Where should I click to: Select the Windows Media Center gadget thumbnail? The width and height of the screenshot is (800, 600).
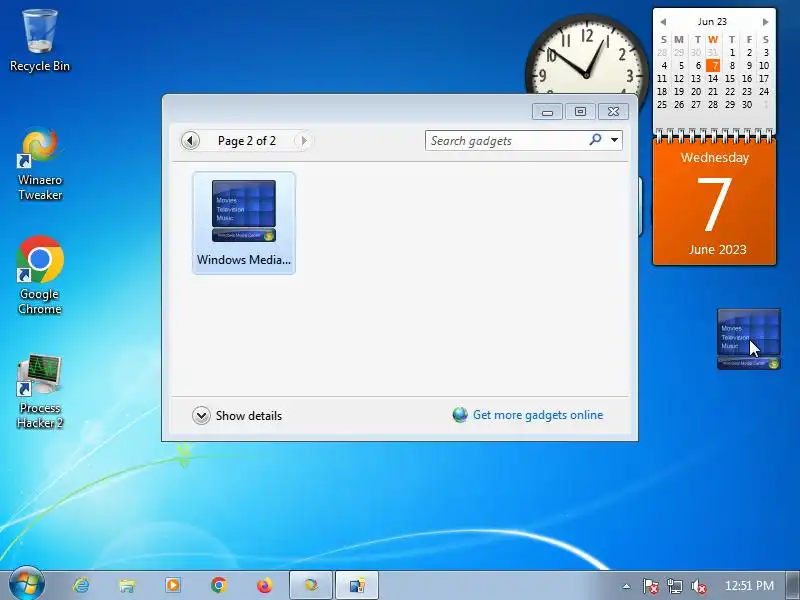click(244, 223)
